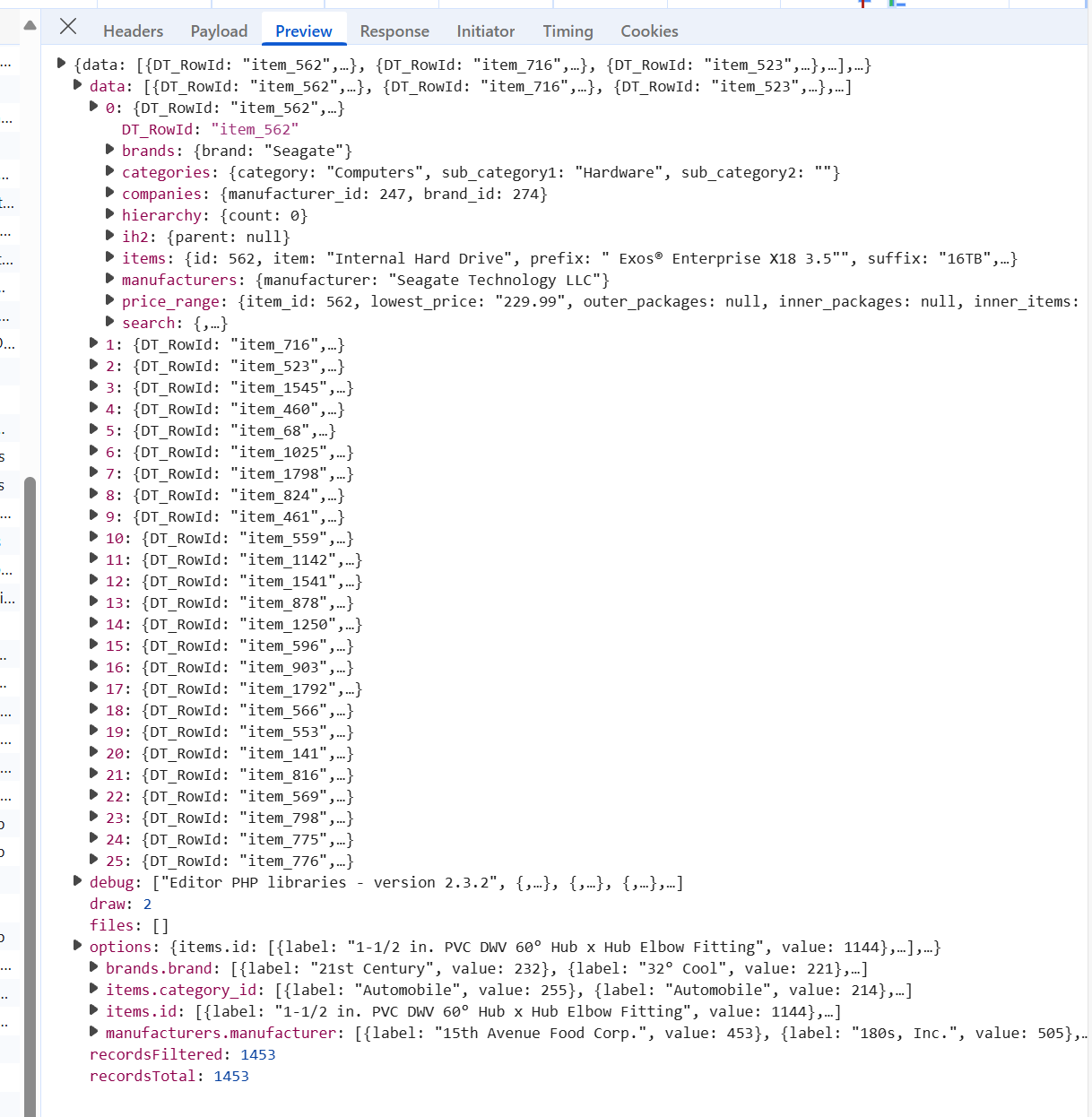The height and width of the screenshot is (1117, 1092).
Task: Expand row 18 item_566
Action: tap(93, 708)
